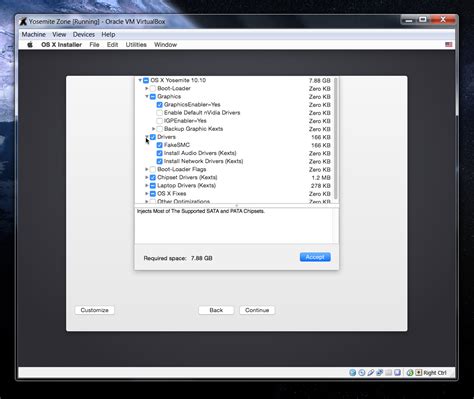Click the 'Injects Most of The Supported SATA' description
The image size is (474, 399).
coord(201,211)
